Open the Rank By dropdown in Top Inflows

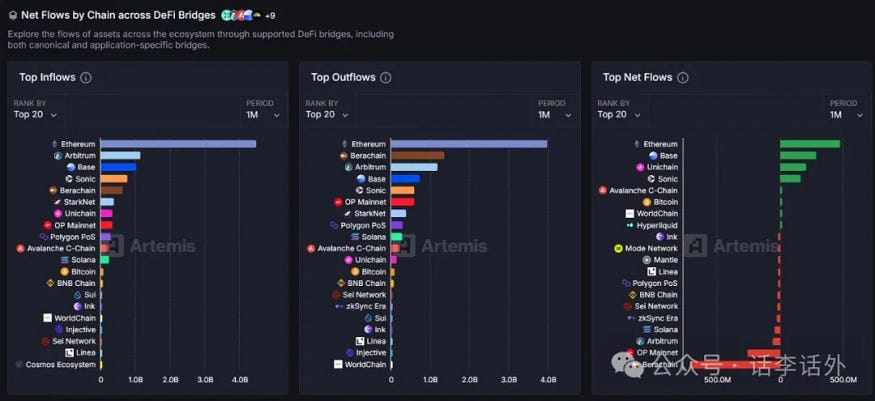click(x=36, y=114)
